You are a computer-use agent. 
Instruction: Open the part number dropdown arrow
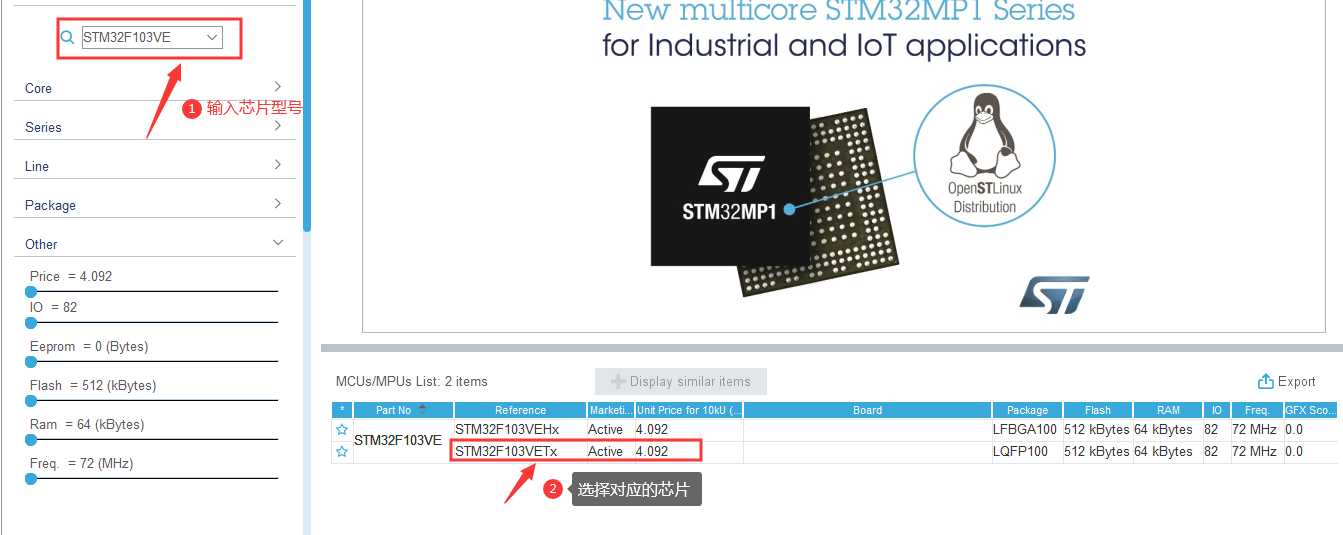[212, 38]
